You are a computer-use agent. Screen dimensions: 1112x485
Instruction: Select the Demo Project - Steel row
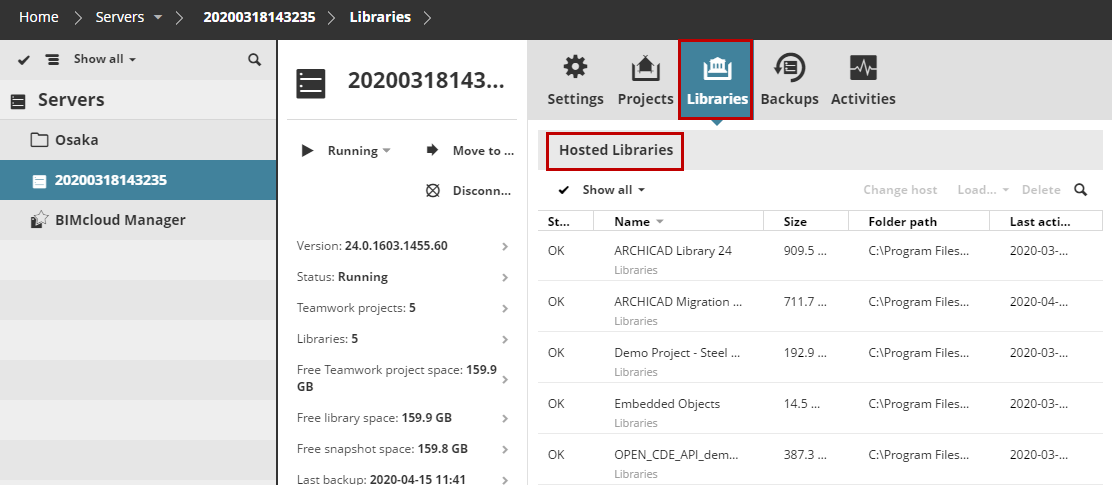coord(820,358)
